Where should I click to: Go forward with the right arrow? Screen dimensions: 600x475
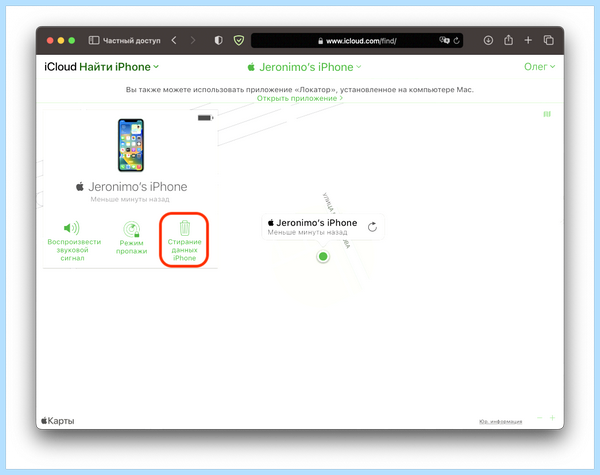coord(192,40)
